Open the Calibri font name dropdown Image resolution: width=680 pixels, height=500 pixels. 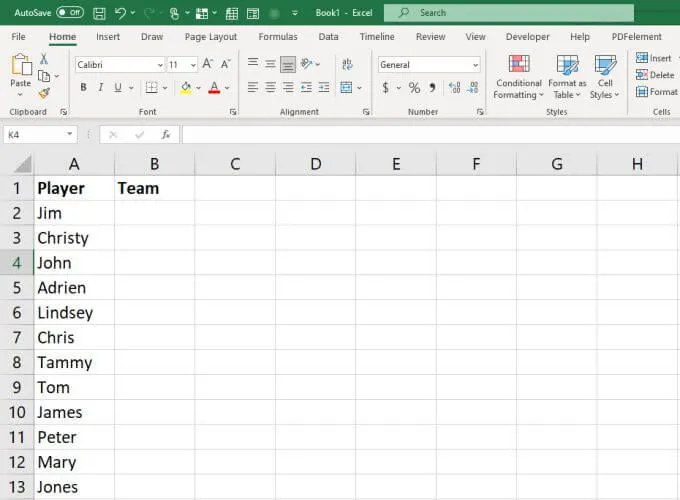160,64
